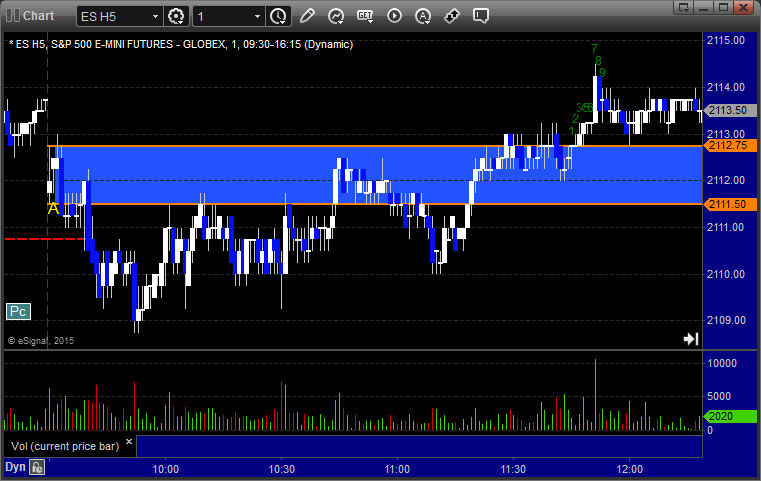
Task: Click the 2111.50 orange price marker
Action: [x=730, y=204]
